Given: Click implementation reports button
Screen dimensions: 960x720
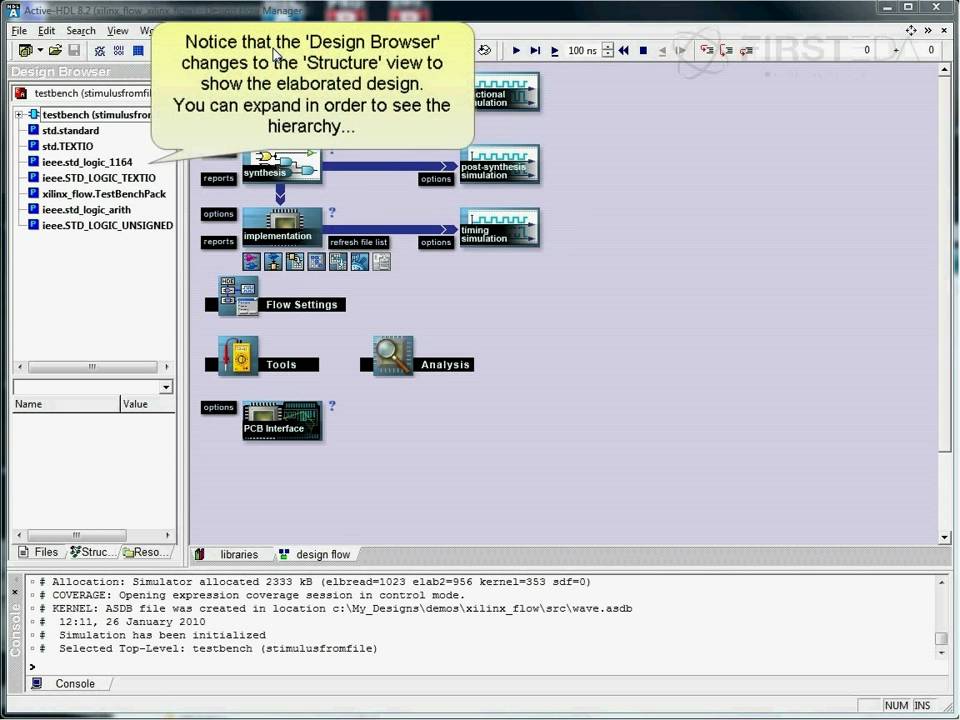Looking at the screenshot, I should pyautogui.click(x=219, y=242).
